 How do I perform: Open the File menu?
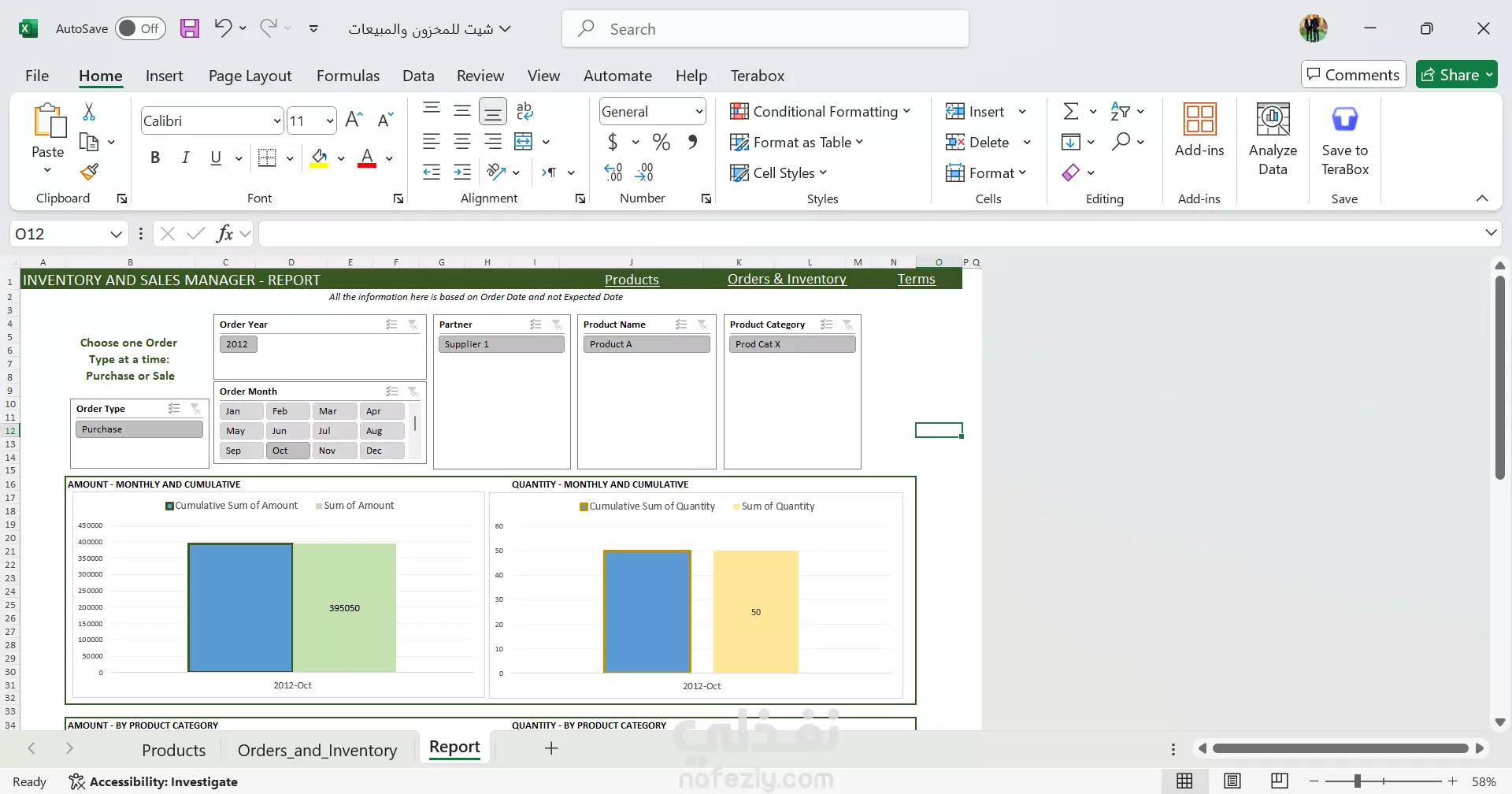click(x=37, y=76)
